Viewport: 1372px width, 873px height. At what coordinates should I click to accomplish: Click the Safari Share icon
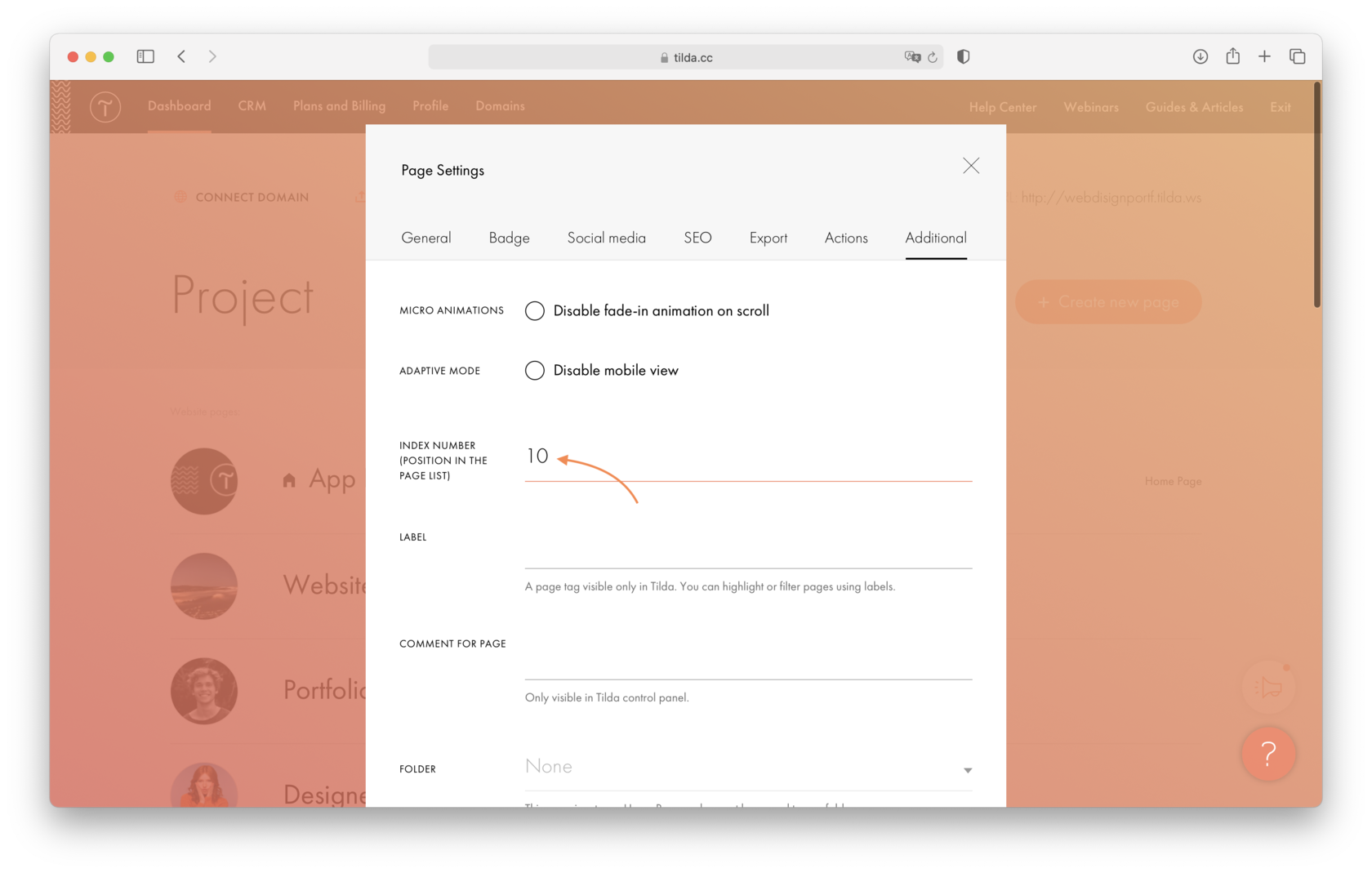point(1232,56)
